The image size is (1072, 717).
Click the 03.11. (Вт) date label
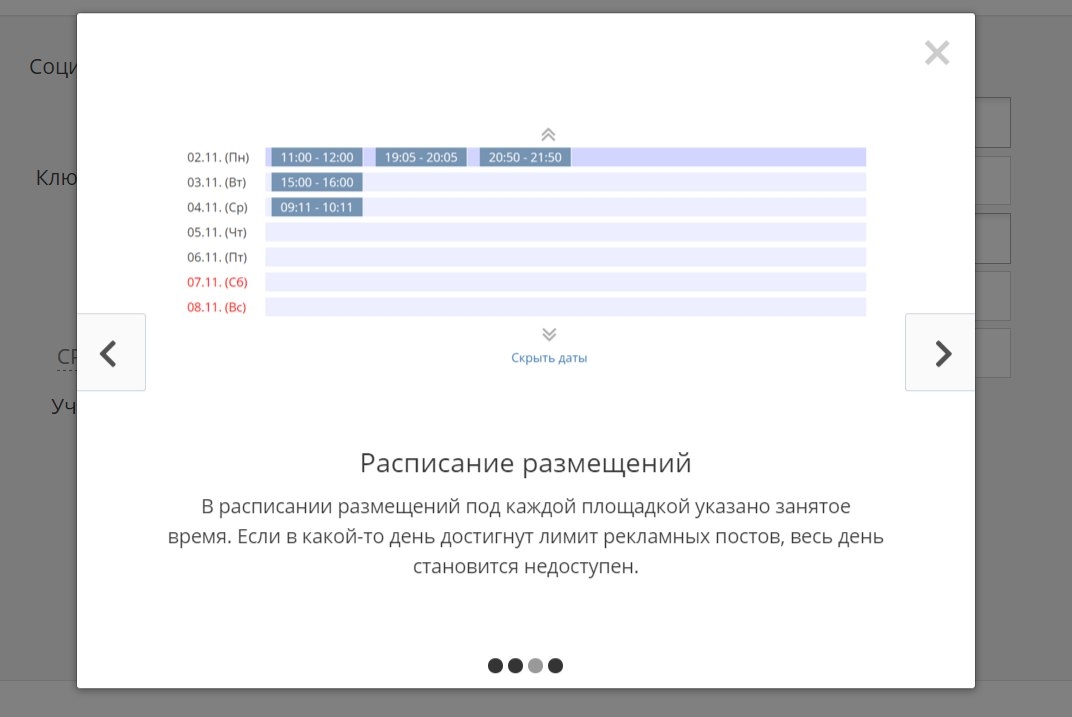(217, 182)
